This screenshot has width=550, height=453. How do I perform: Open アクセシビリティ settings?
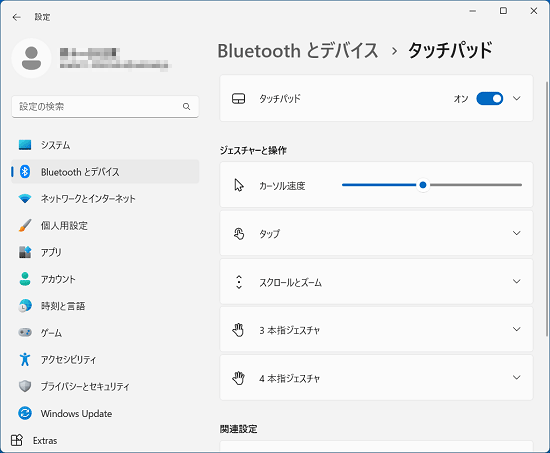pos(105,359)
